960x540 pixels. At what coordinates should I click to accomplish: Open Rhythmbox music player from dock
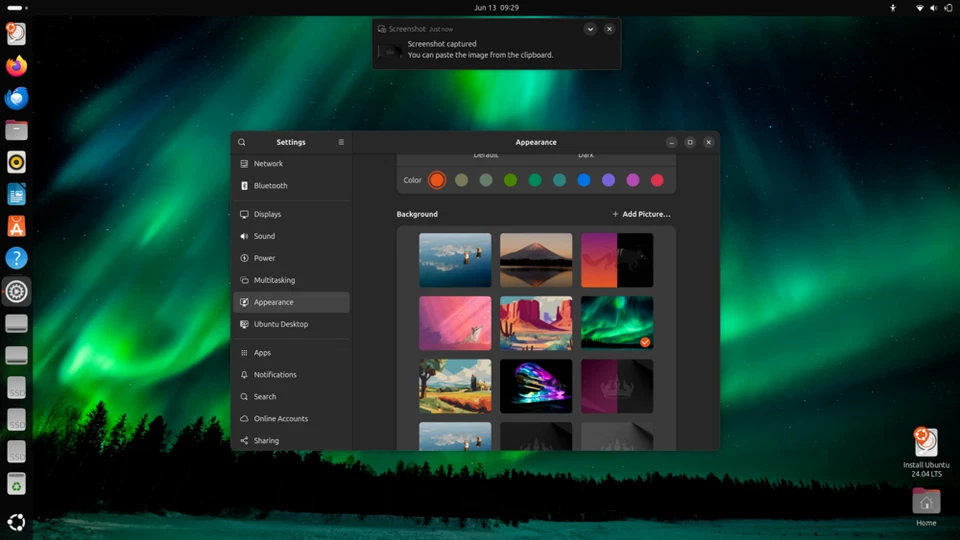coord(16,162)
